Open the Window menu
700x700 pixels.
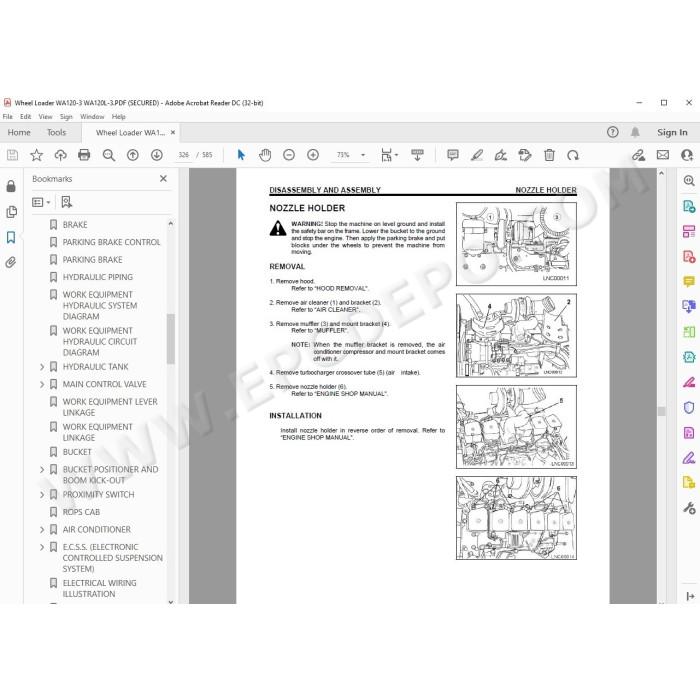coord(92,117)
